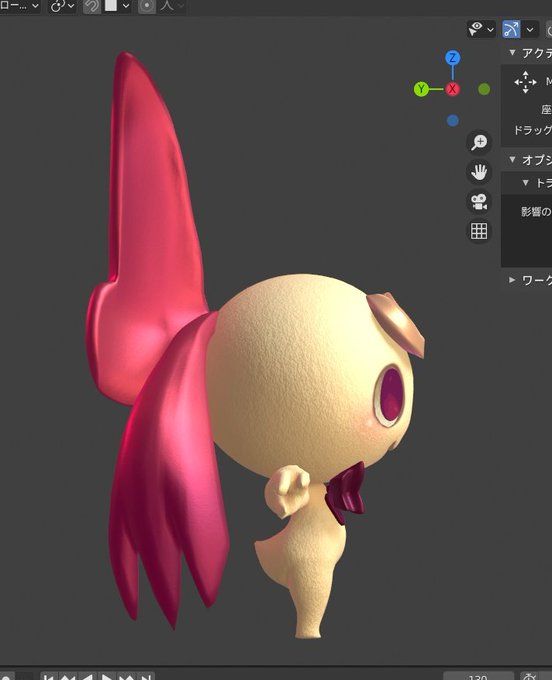552x680 pixels.
Task: Switch orthographic/perspective with grid icon
Action: click(x=479, y=231)
